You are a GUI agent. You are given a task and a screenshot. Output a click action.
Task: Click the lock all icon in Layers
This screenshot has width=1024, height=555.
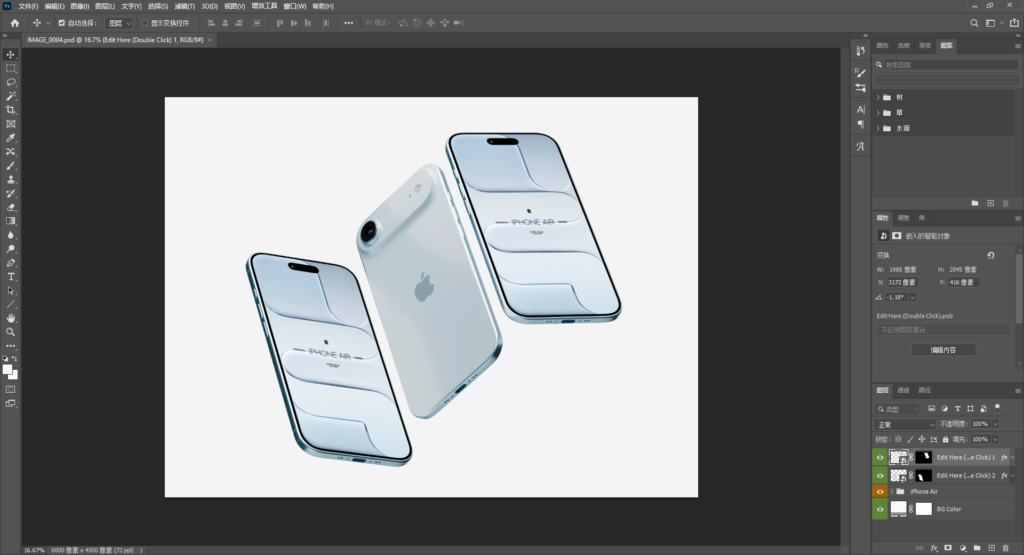coord(945,439)
